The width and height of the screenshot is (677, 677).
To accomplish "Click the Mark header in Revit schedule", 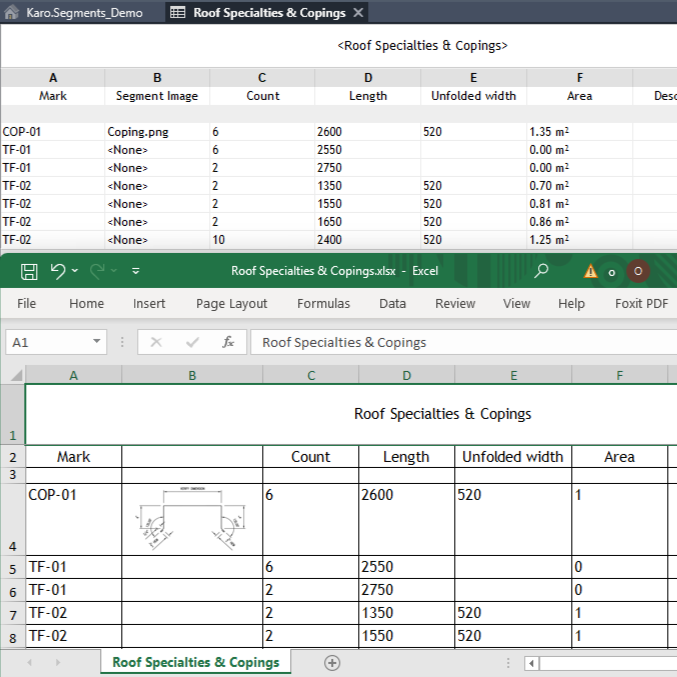I will pyautogui.click(x=53, y=96).
